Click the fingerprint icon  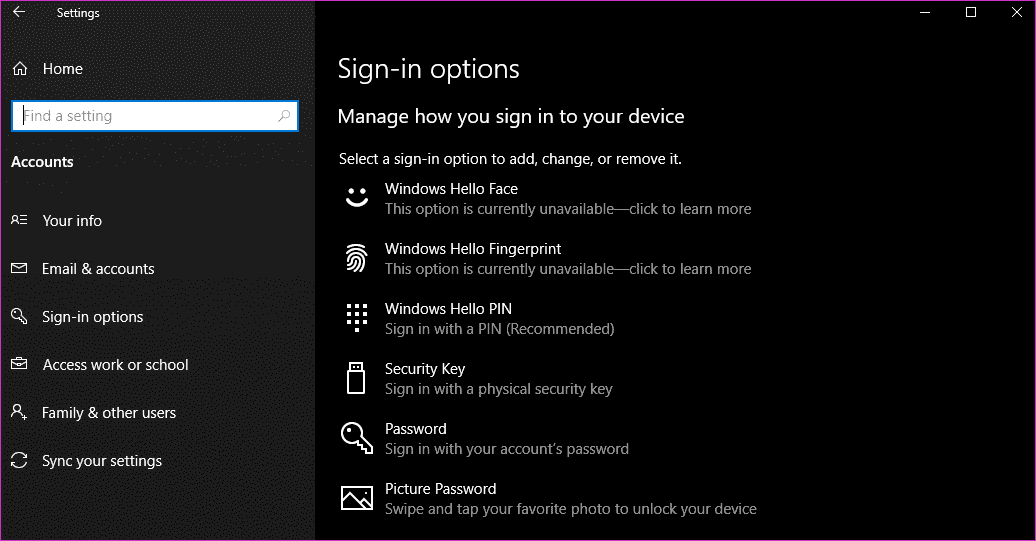pos(357,258)
